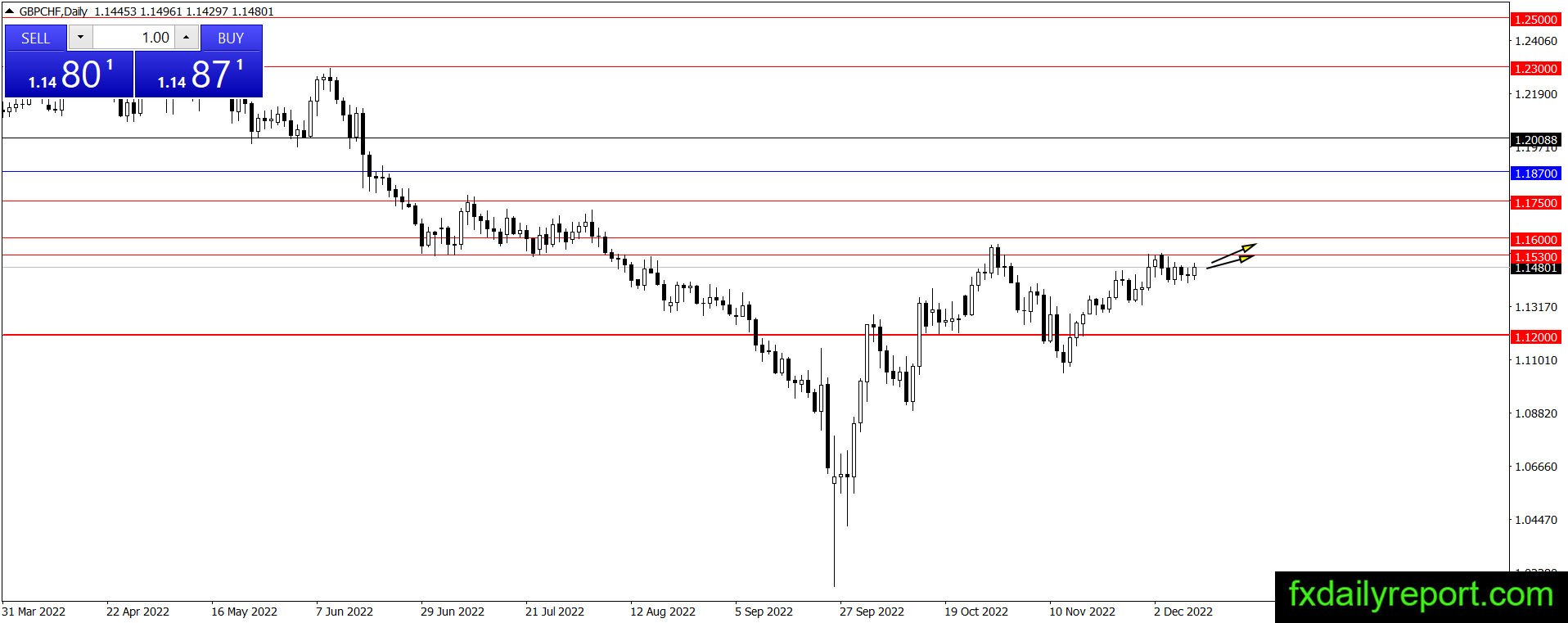
Task: Click the 27 Sep 2022 date label
Action: (x=872, y=612)
